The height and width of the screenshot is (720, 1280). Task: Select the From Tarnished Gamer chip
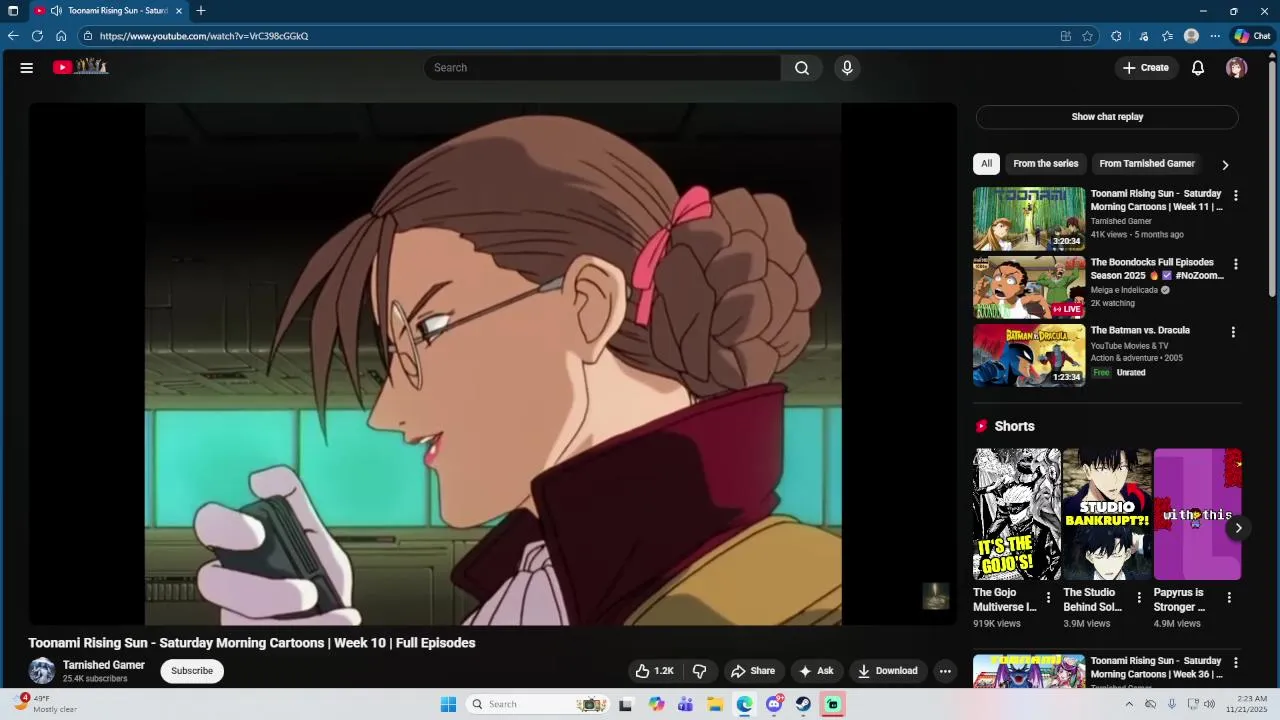[1147, 164]
